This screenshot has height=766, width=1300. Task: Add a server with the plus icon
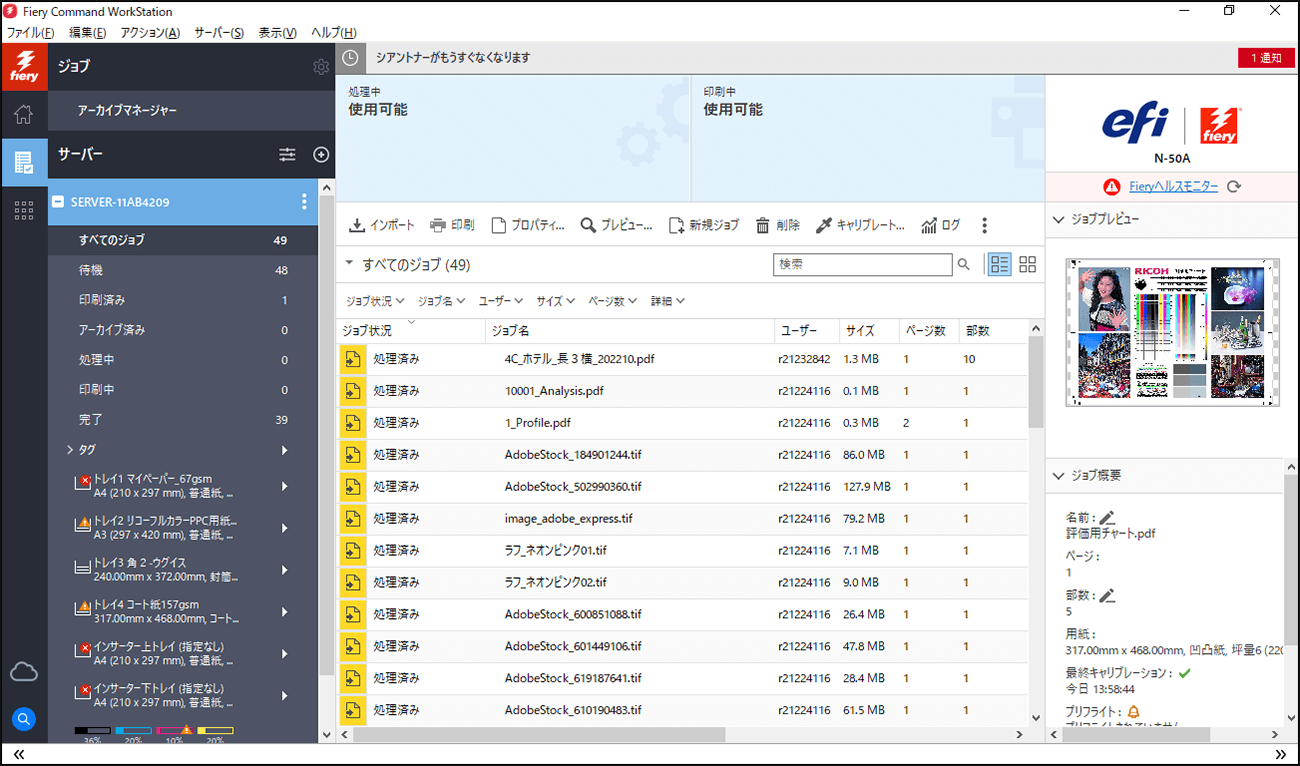[321, 155]
